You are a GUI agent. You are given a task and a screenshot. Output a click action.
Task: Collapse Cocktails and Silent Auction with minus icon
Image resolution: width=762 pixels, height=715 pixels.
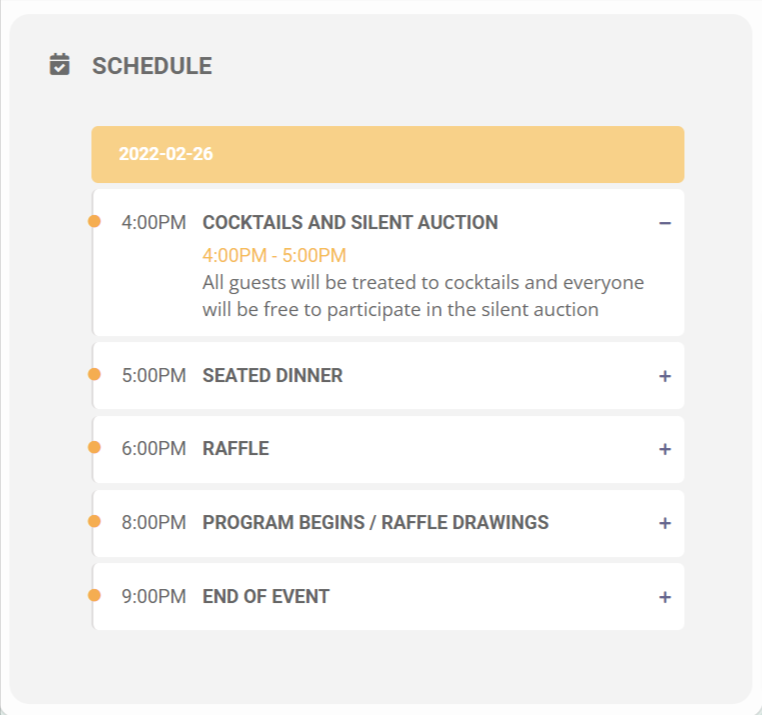pyautogui.click(x=665, y=223)
